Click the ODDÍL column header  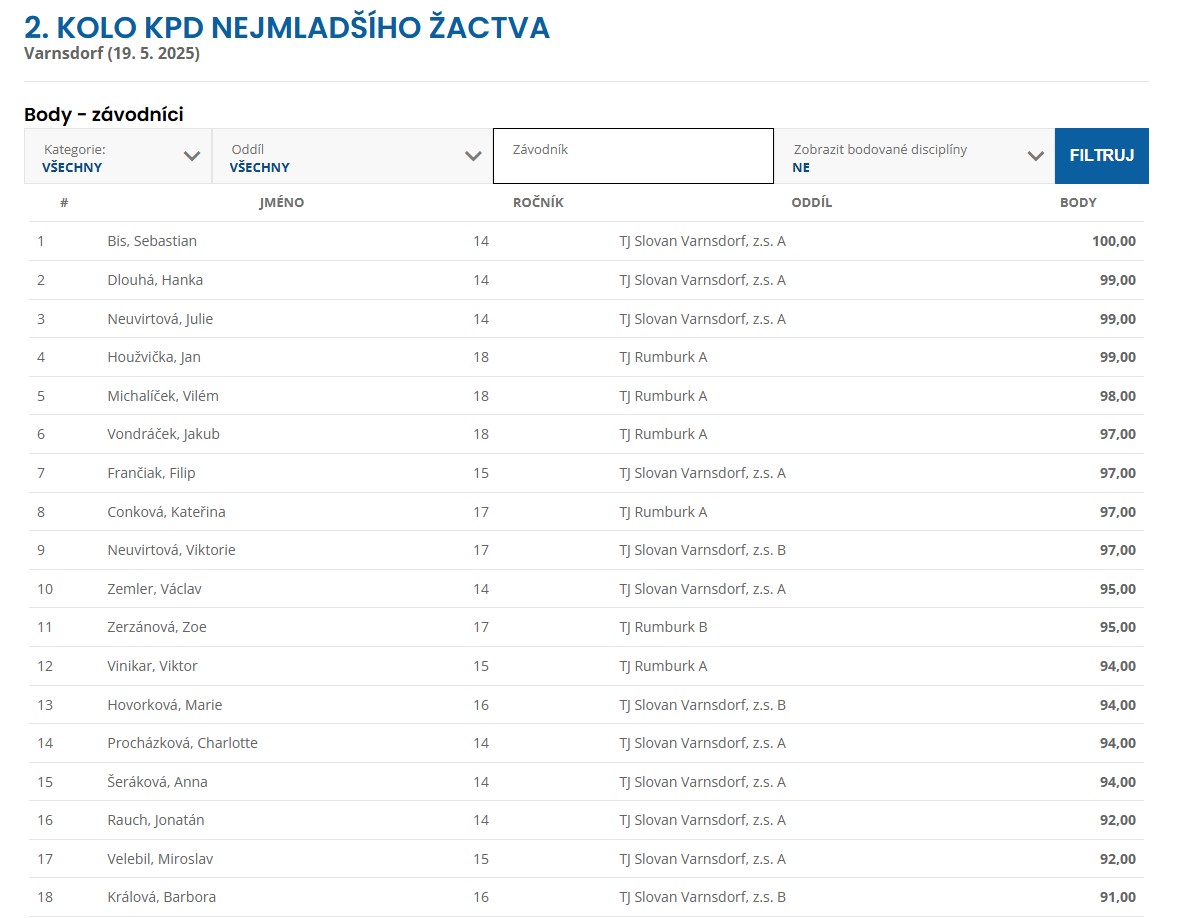tap(812, 202)
